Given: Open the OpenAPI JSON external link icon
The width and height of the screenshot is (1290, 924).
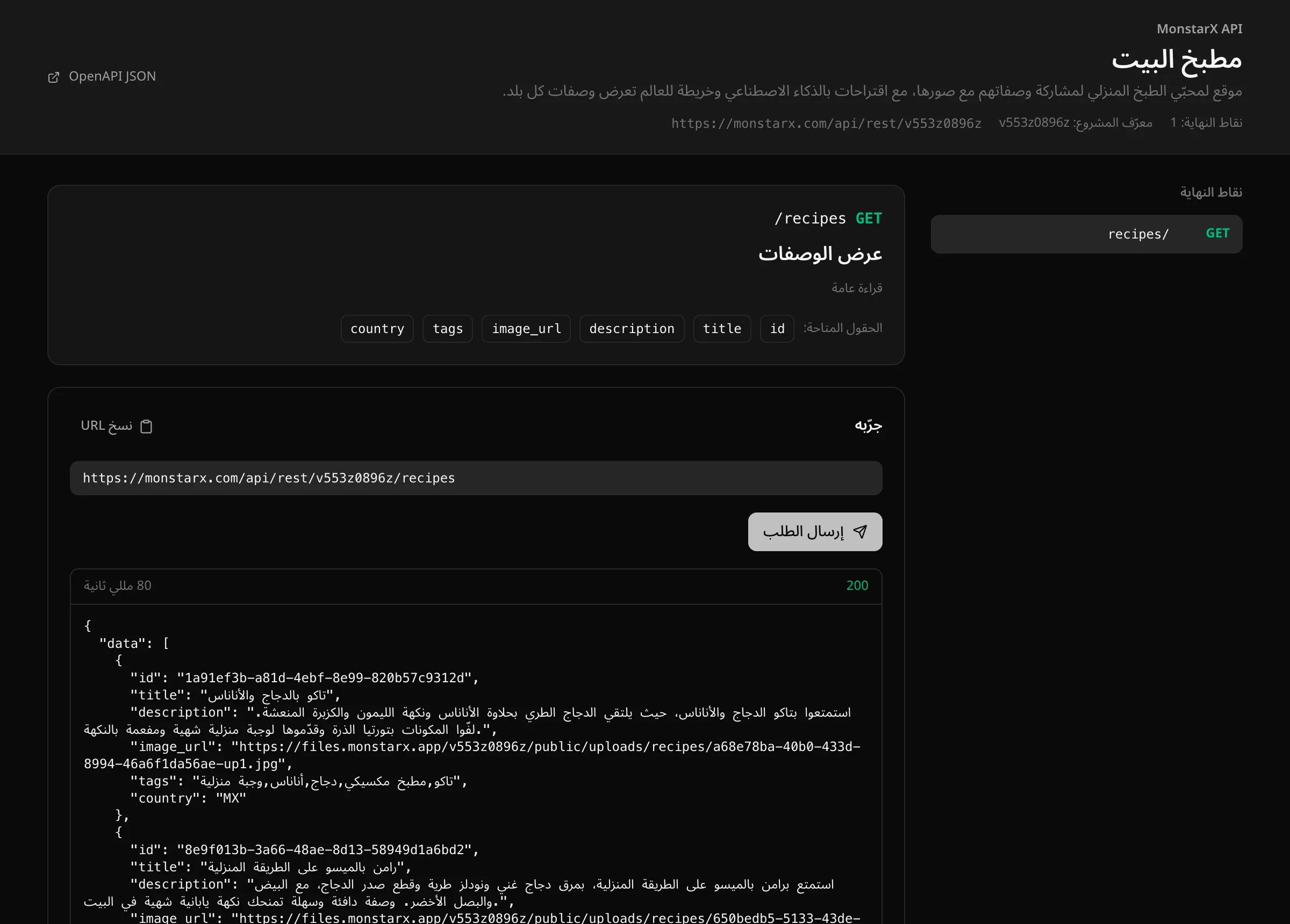Looking at the screenshot, I should (x=53, y=77).
